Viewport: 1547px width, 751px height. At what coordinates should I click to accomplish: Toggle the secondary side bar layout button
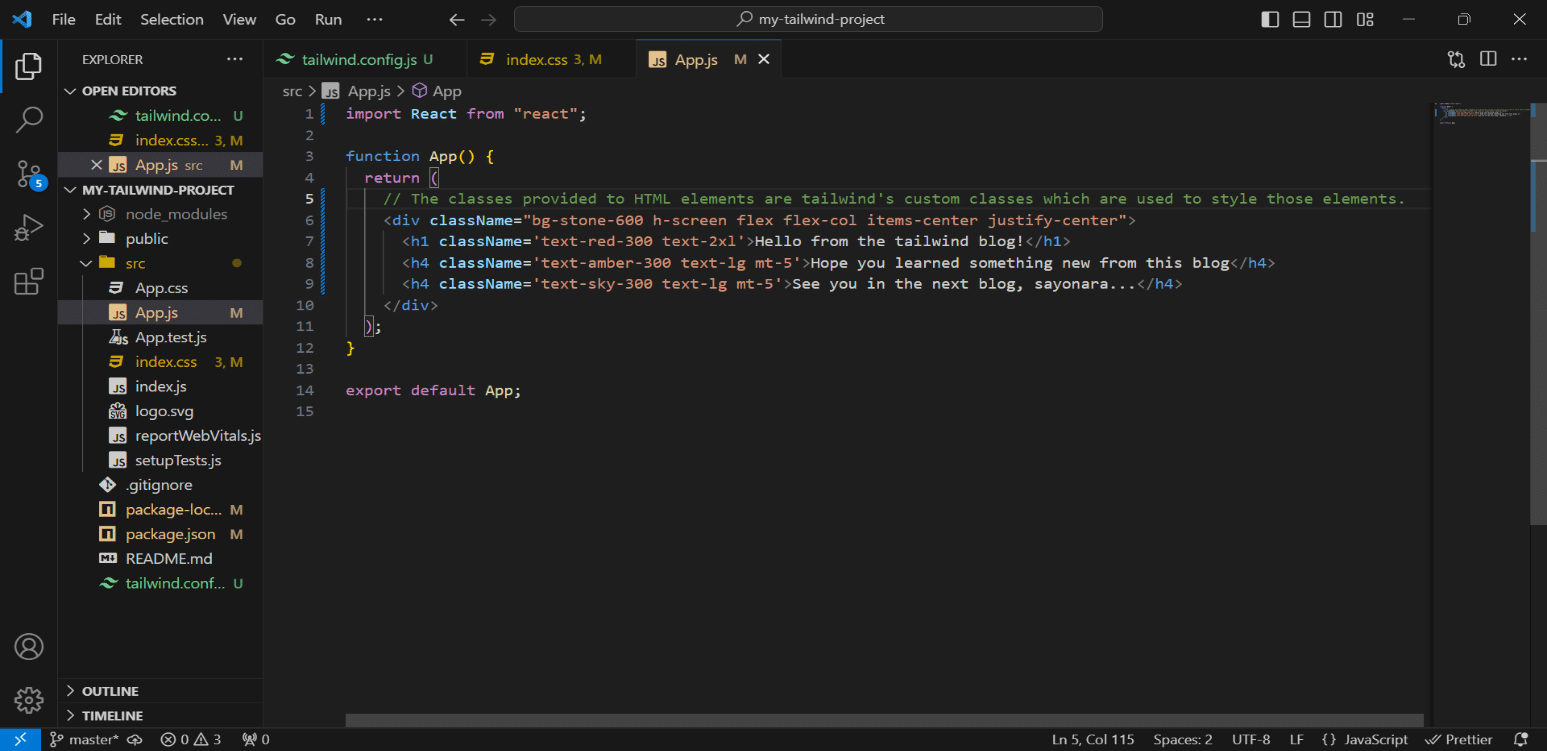click(x=1333, y=20)
